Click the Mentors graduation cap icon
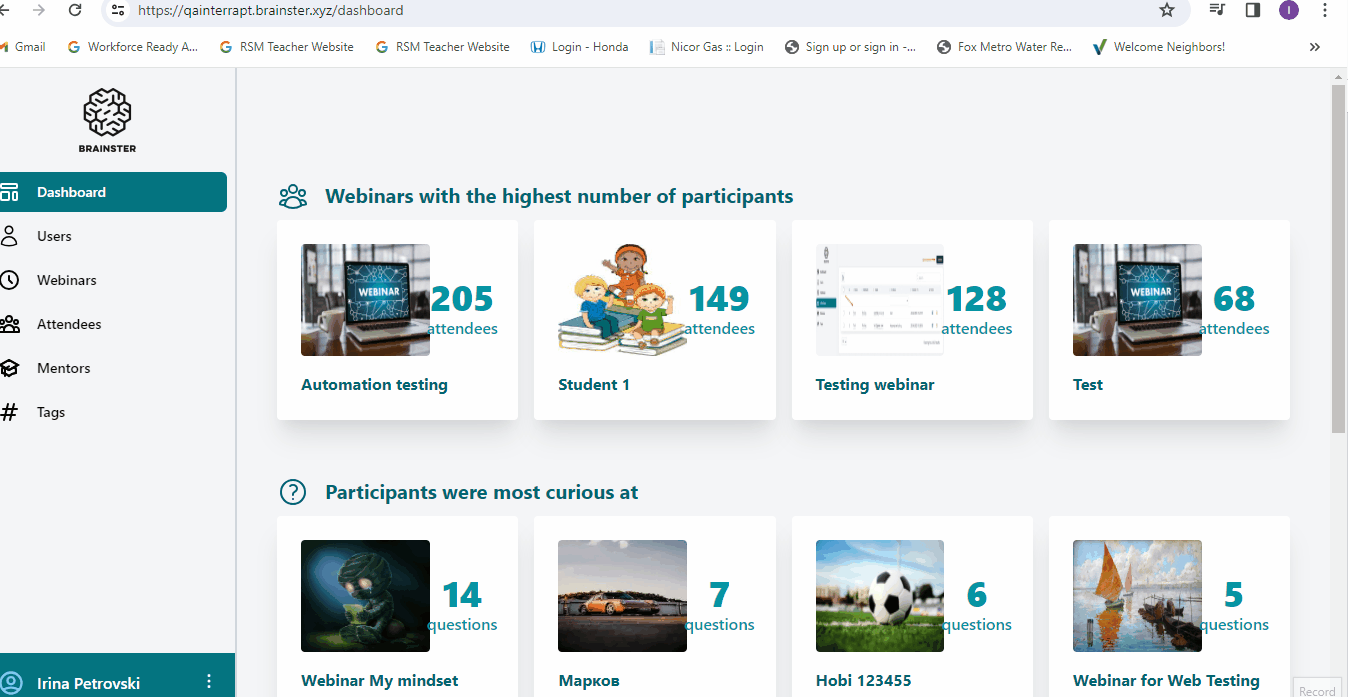 [10, 368]
